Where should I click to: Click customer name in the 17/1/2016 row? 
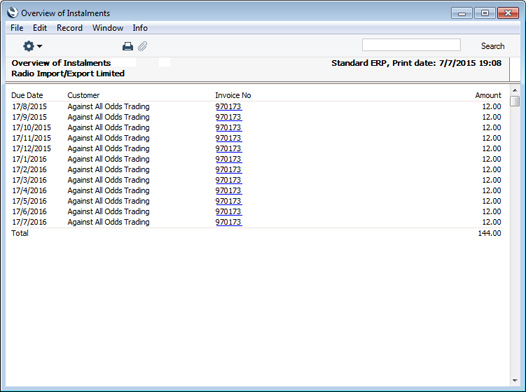pos(108,159)
